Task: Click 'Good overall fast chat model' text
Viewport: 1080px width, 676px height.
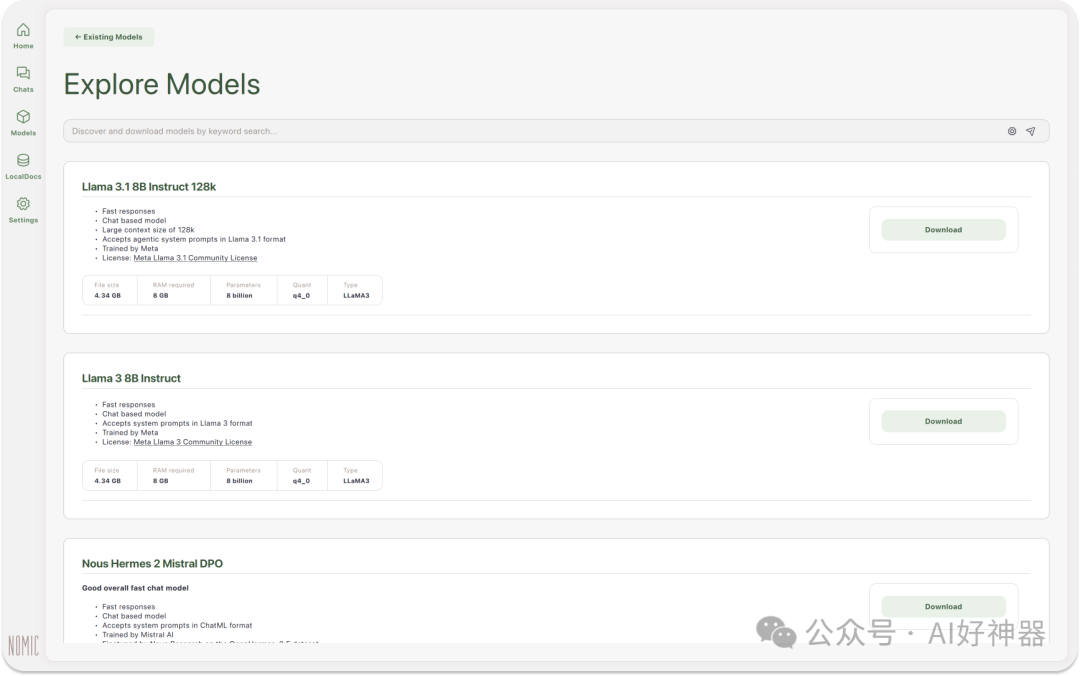Action: click(x=135, y=588)
